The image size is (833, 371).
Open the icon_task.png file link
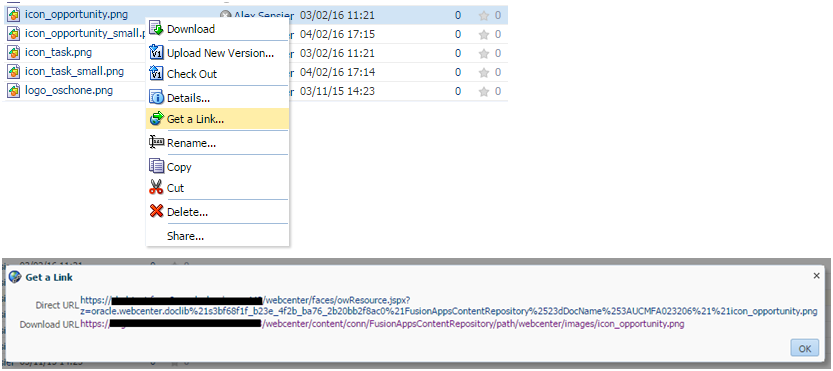pyautogui.click(x=58, y=53)
